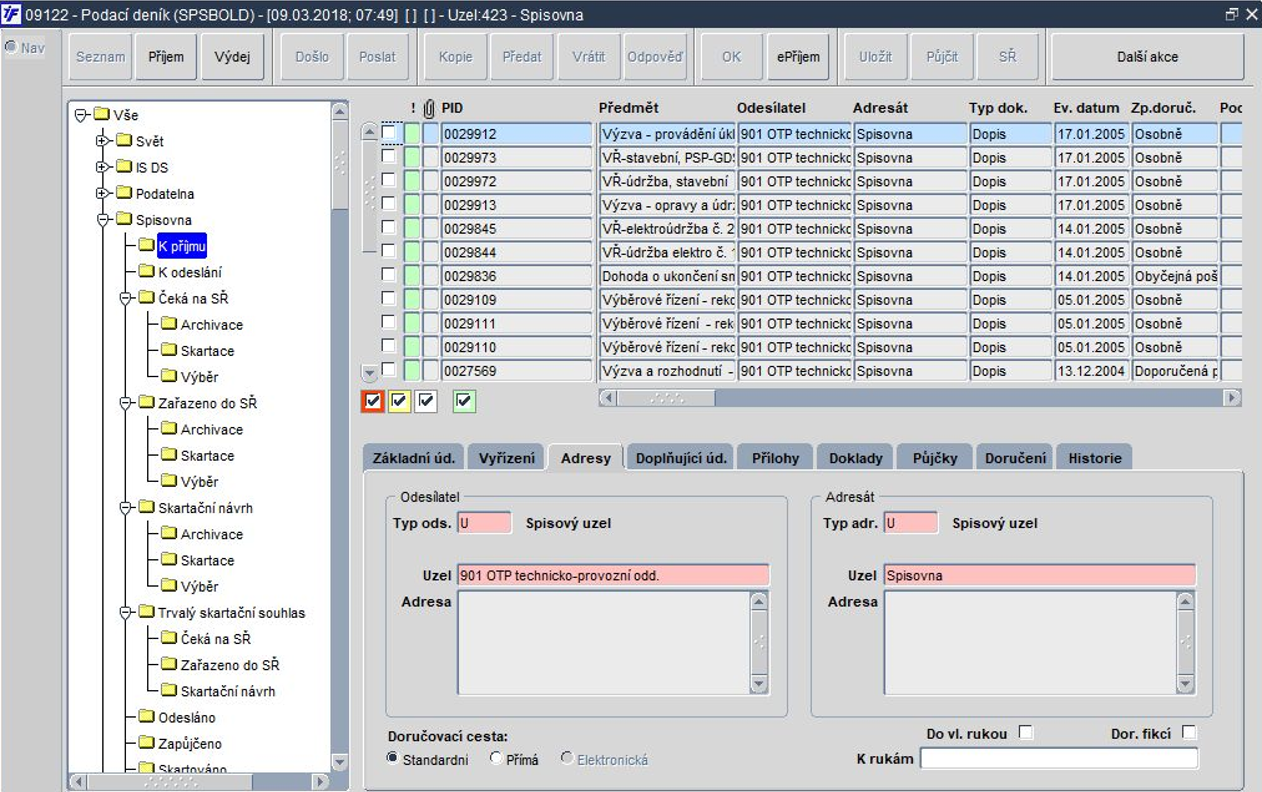Collapse the Spisovna tree node
Viewport: 1262px width, 792px height.
[x=102, y=220]
